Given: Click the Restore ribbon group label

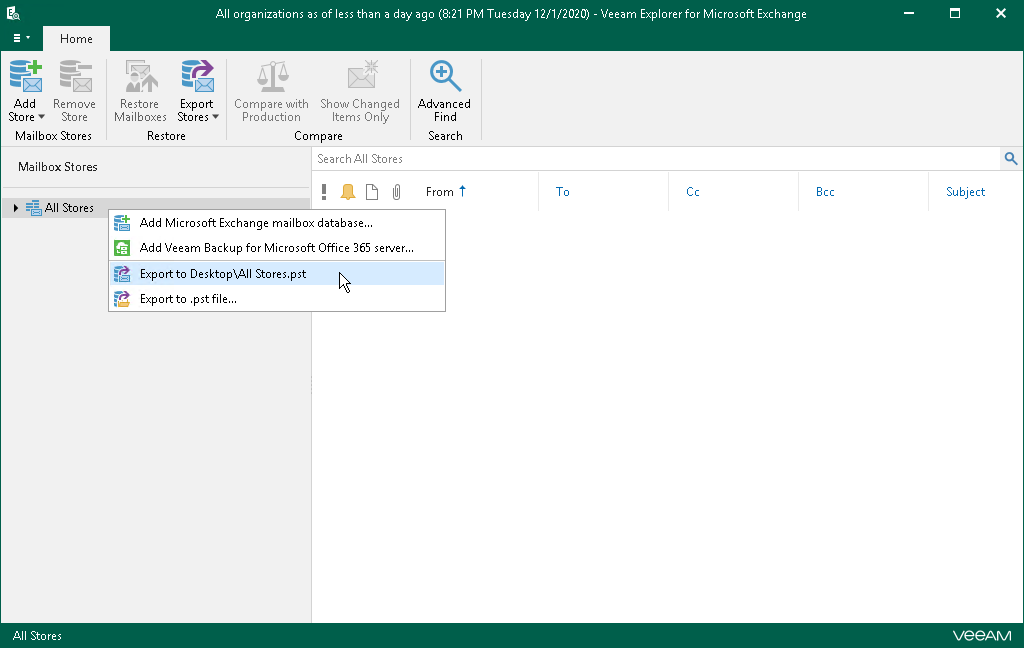Looking at the screenshot, I should point(167,136).
